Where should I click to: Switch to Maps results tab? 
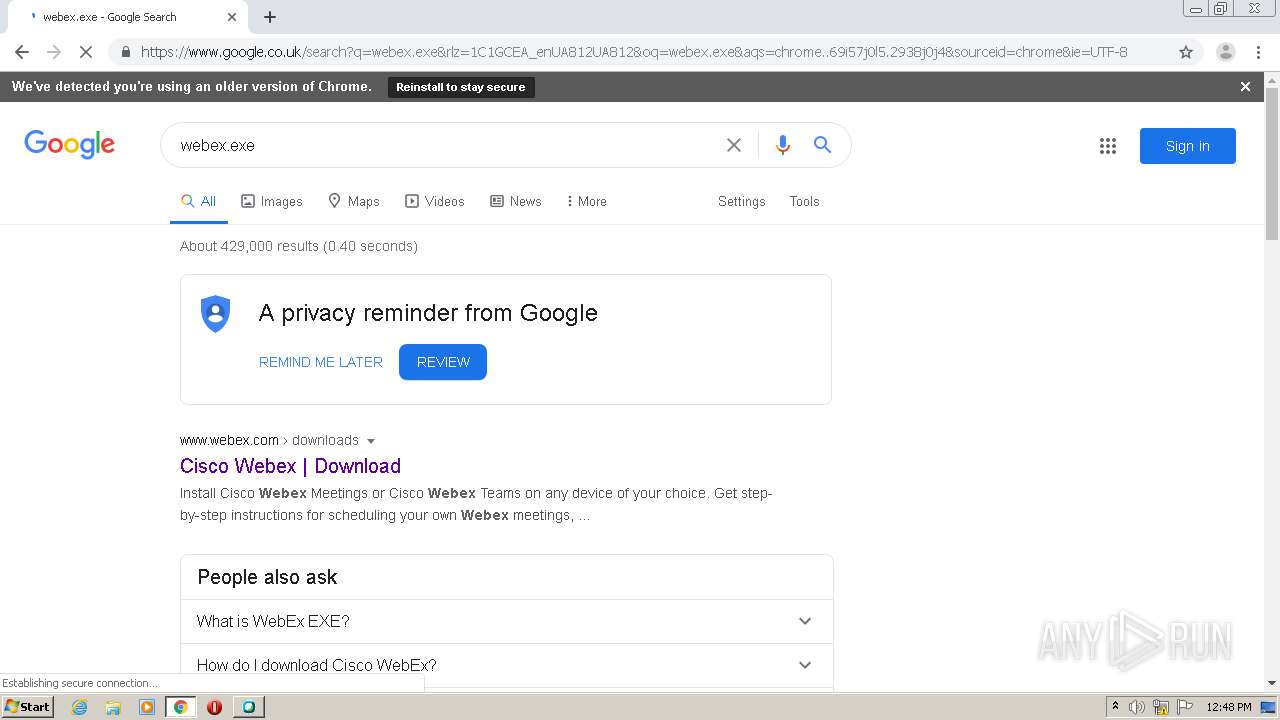(354, 201)
